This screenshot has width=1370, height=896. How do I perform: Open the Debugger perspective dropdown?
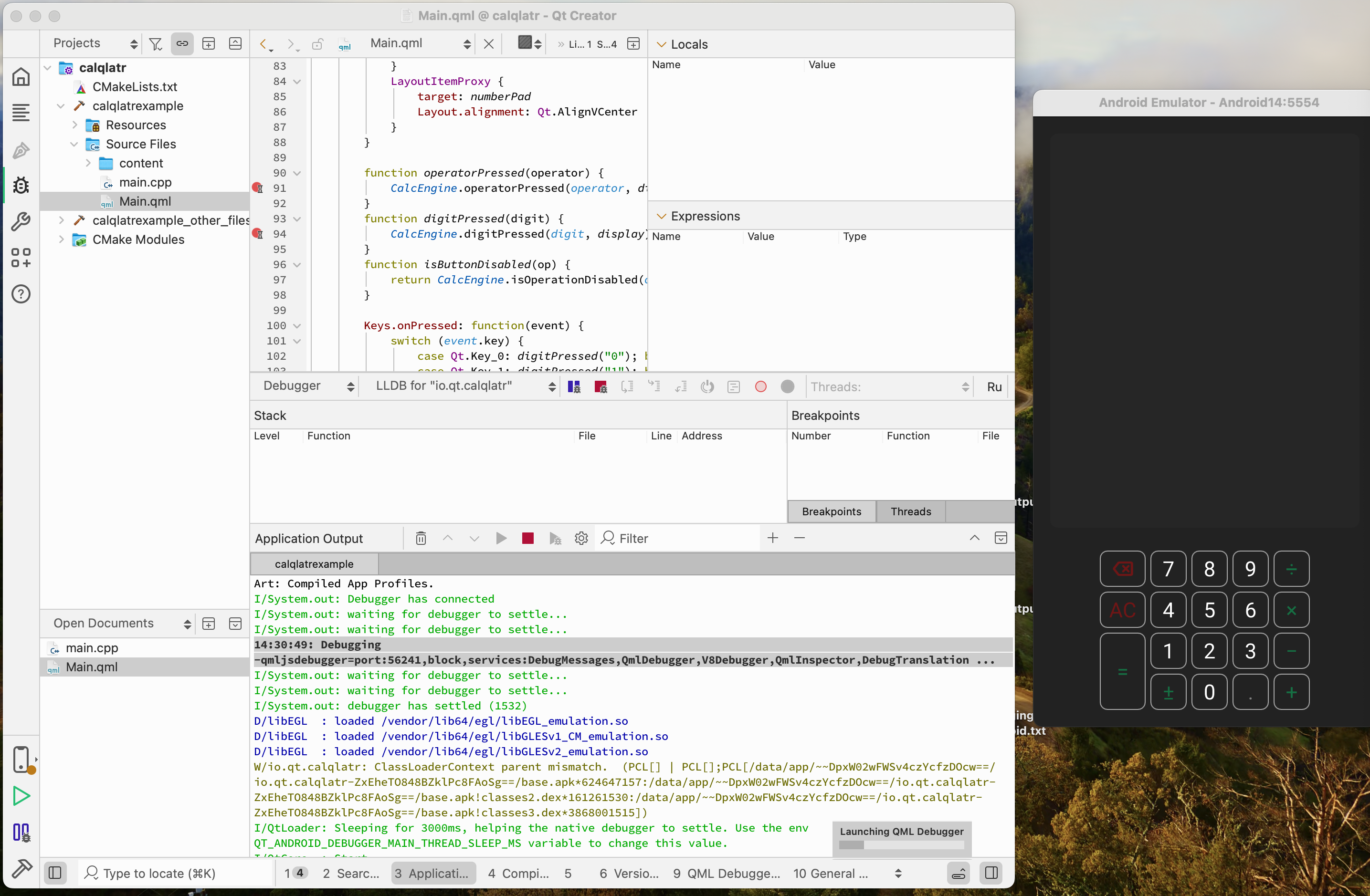point(308,386)
